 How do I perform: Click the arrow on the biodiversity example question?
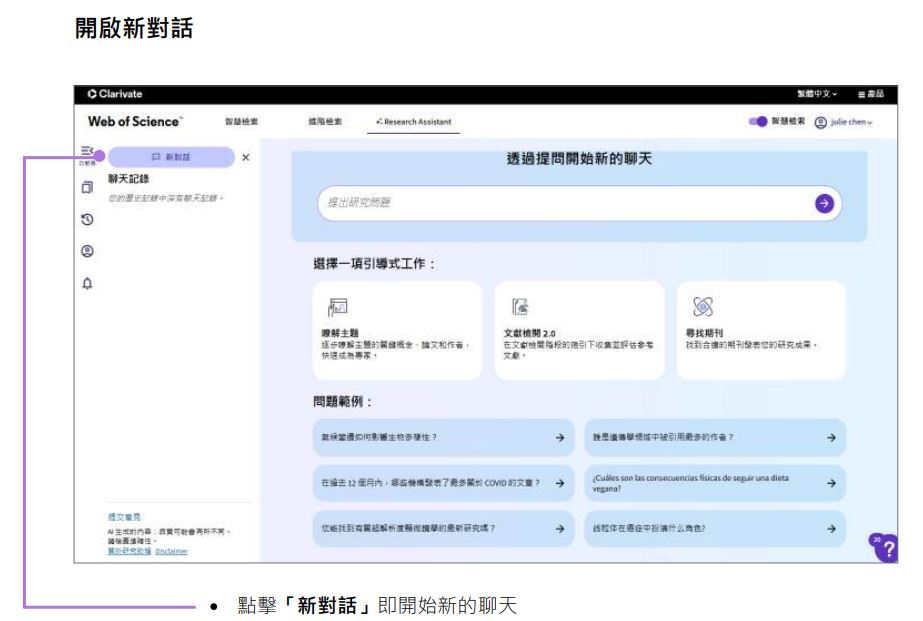click(x=560, y=437)
